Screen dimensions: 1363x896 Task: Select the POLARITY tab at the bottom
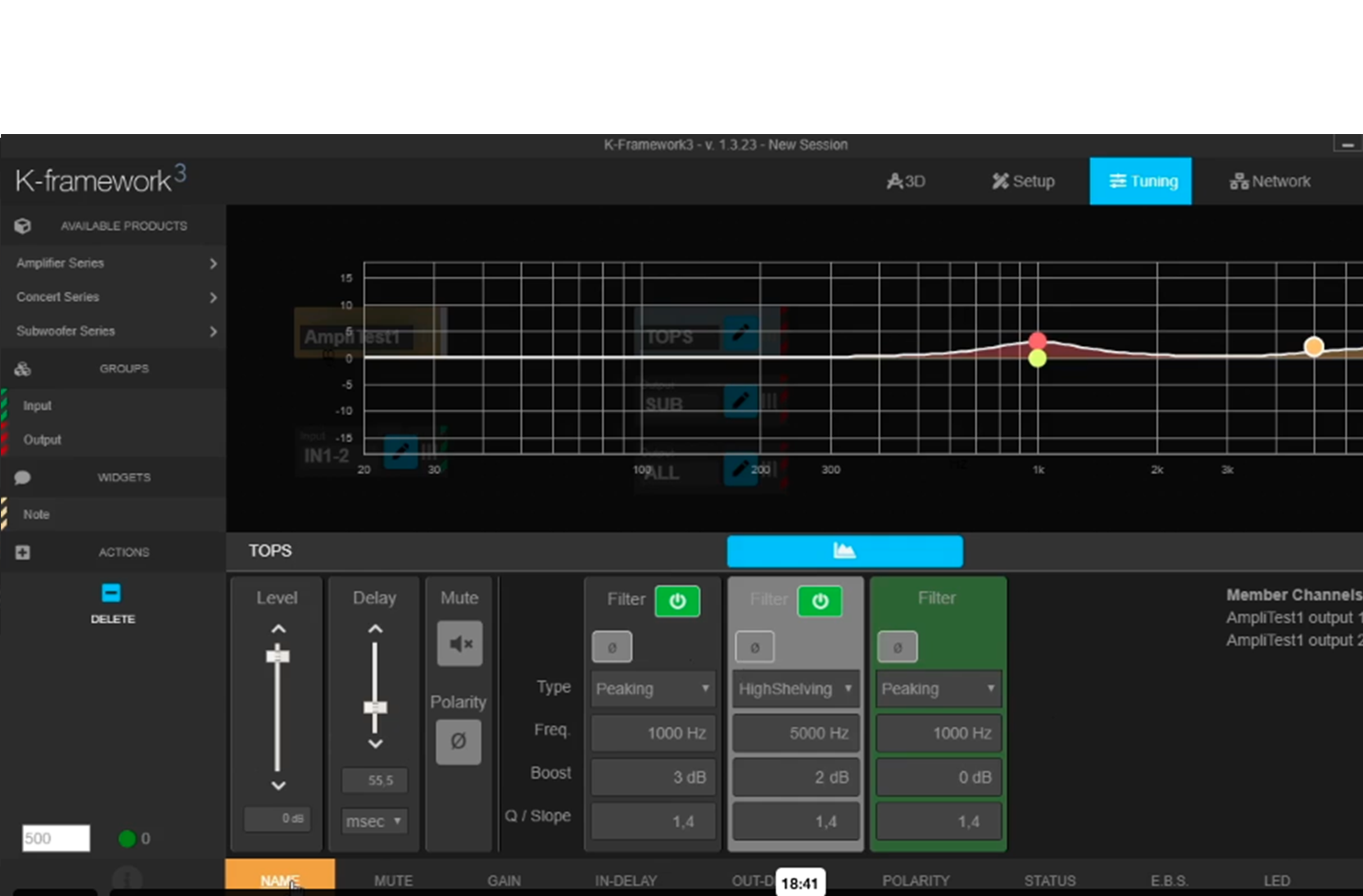(x=915, y=880)
